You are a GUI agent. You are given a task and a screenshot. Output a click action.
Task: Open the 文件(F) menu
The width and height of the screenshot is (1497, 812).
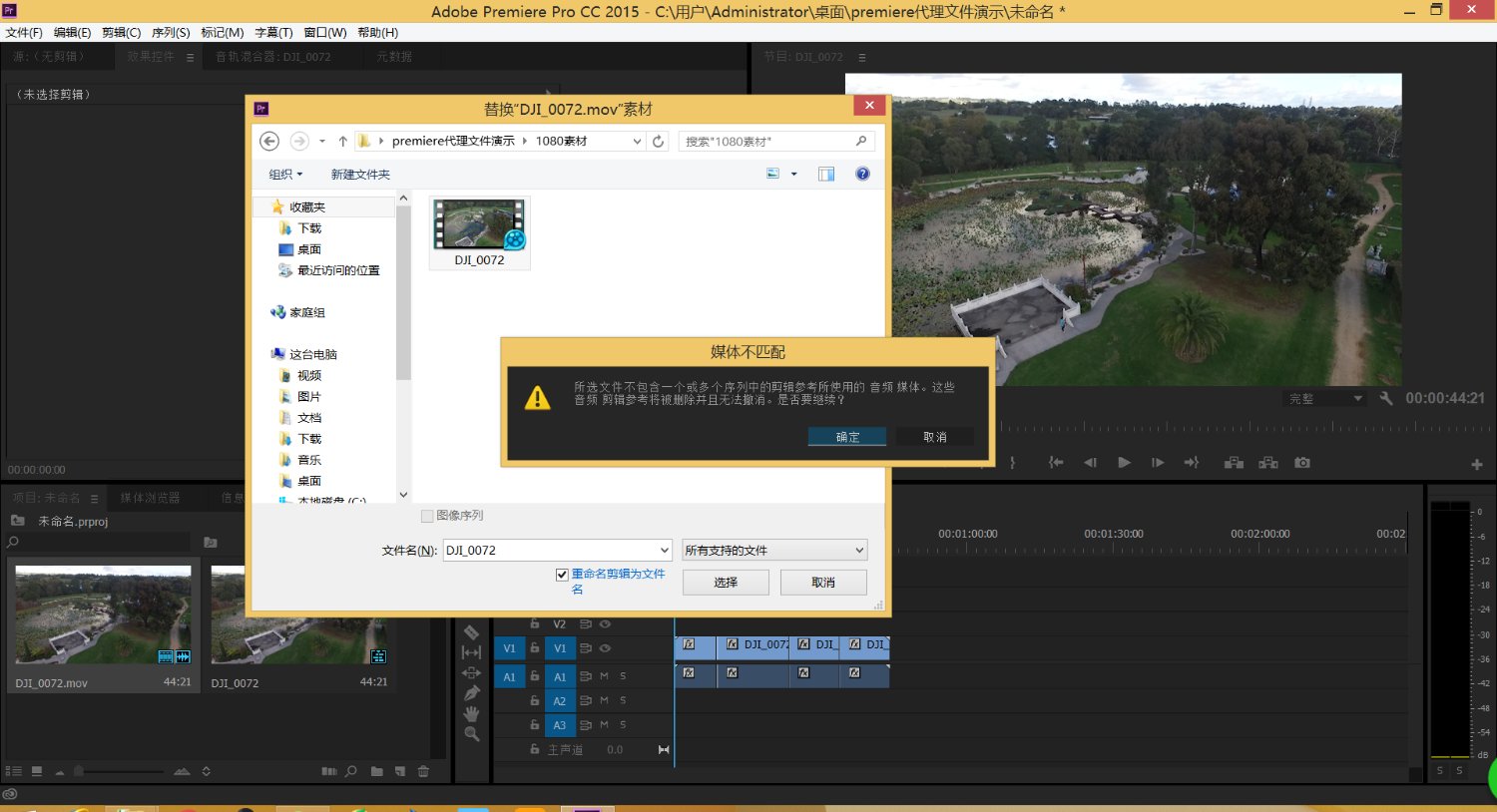point(24,33)
